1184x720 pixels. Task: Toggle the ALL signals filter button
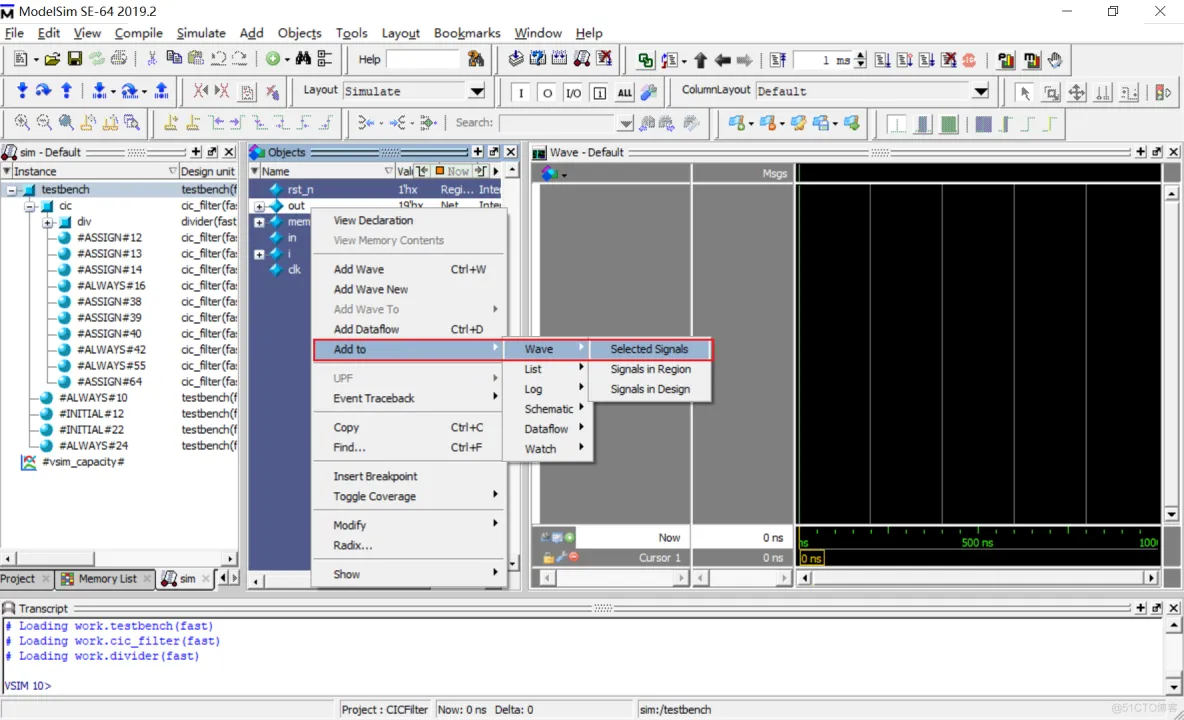point(624,93)
